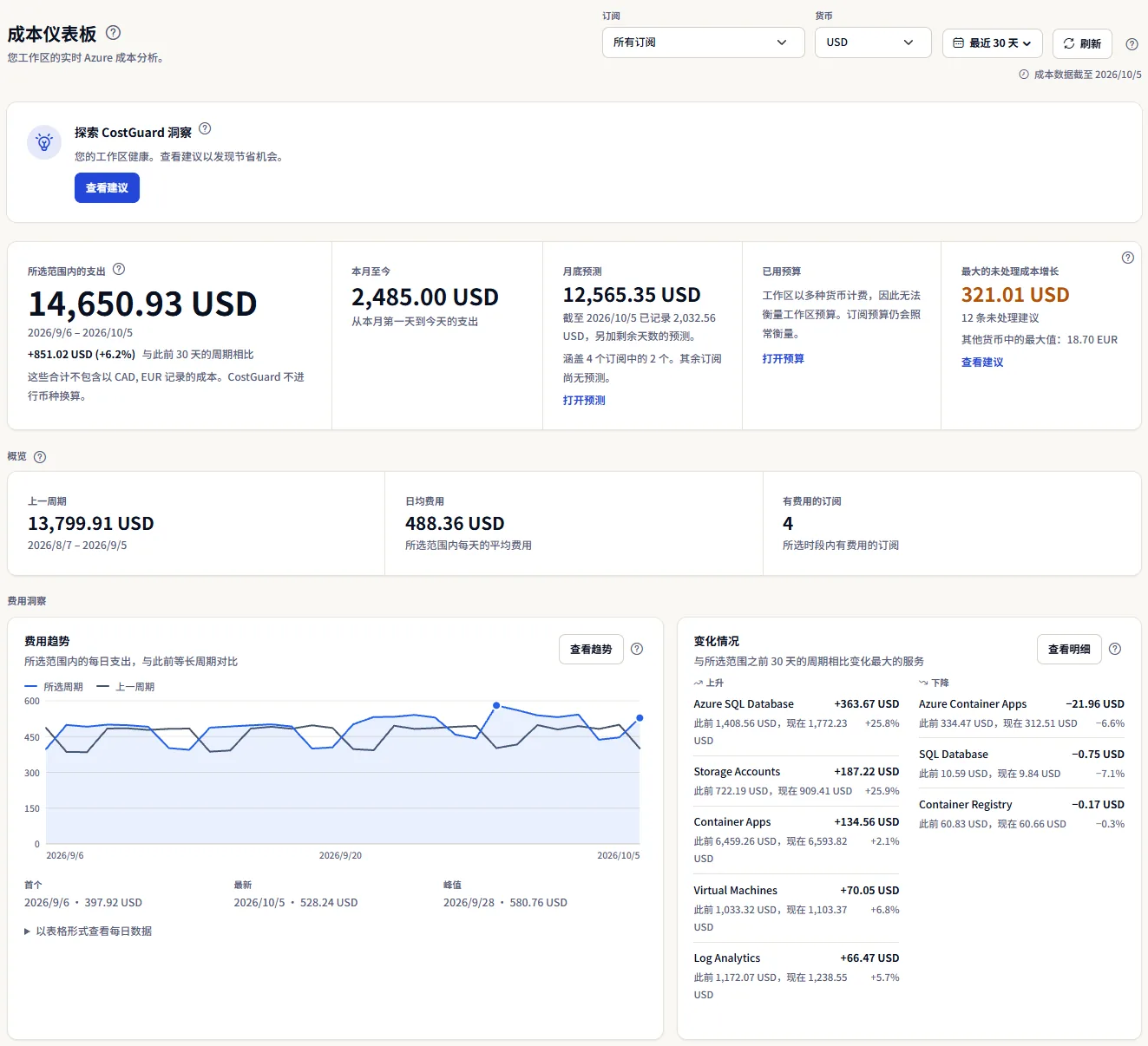This screenshot has width=1148, height=1046.
Task: Click the help icon beside 成本仪表板 title
Action: pyautogui.click(x=113, y=33)
